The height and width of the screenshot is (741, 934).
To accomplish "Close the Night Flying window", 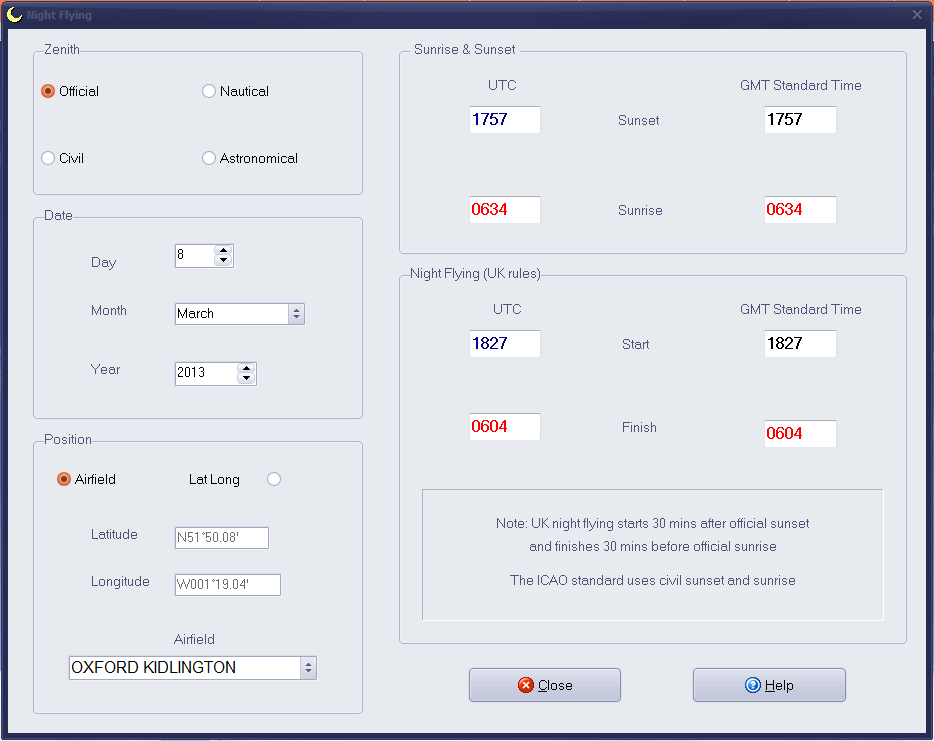I will pyautogui.click(x=917, y=14).
